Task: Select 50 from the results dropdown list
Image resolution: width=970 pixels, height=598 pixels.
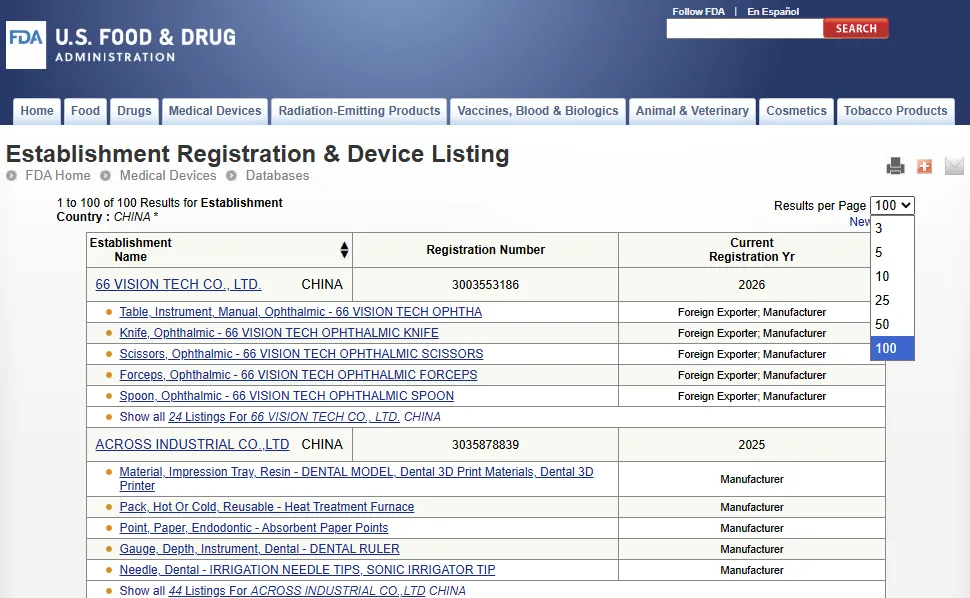Action: click(882, 324)
